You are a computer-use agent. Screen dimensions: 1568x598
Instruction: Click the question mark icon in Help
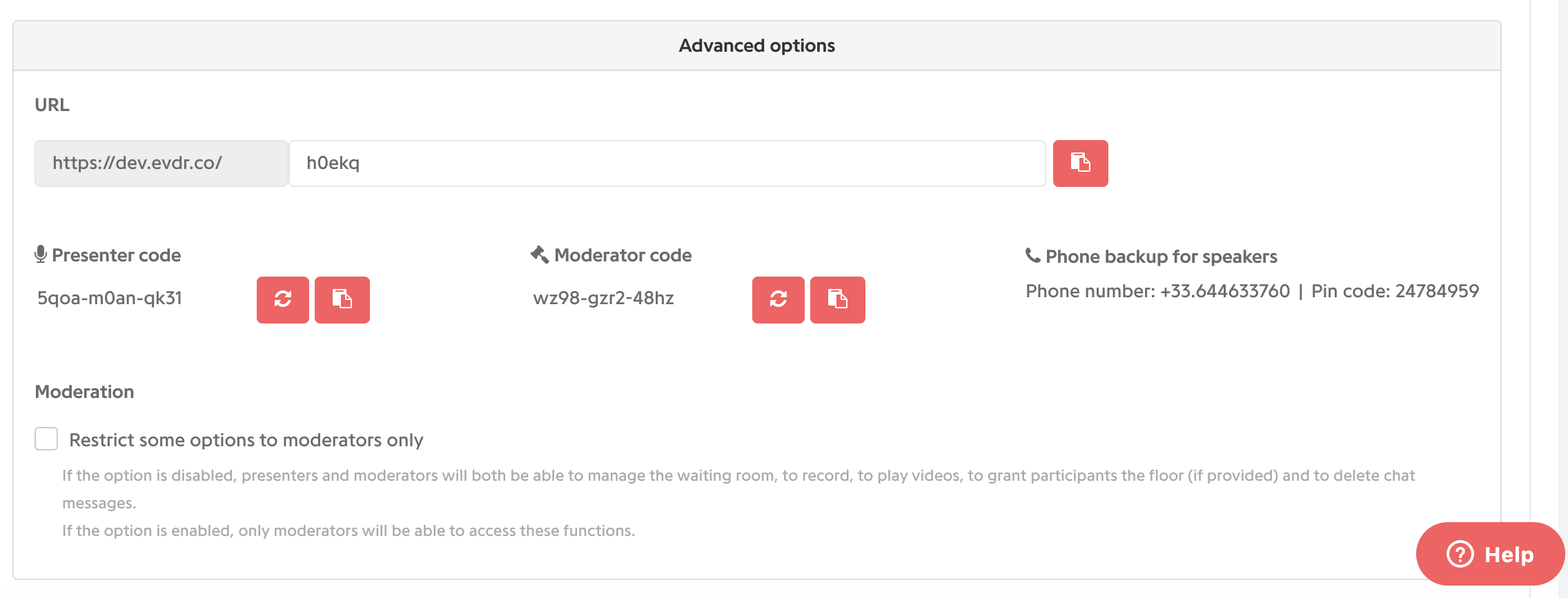point(1460,554)
